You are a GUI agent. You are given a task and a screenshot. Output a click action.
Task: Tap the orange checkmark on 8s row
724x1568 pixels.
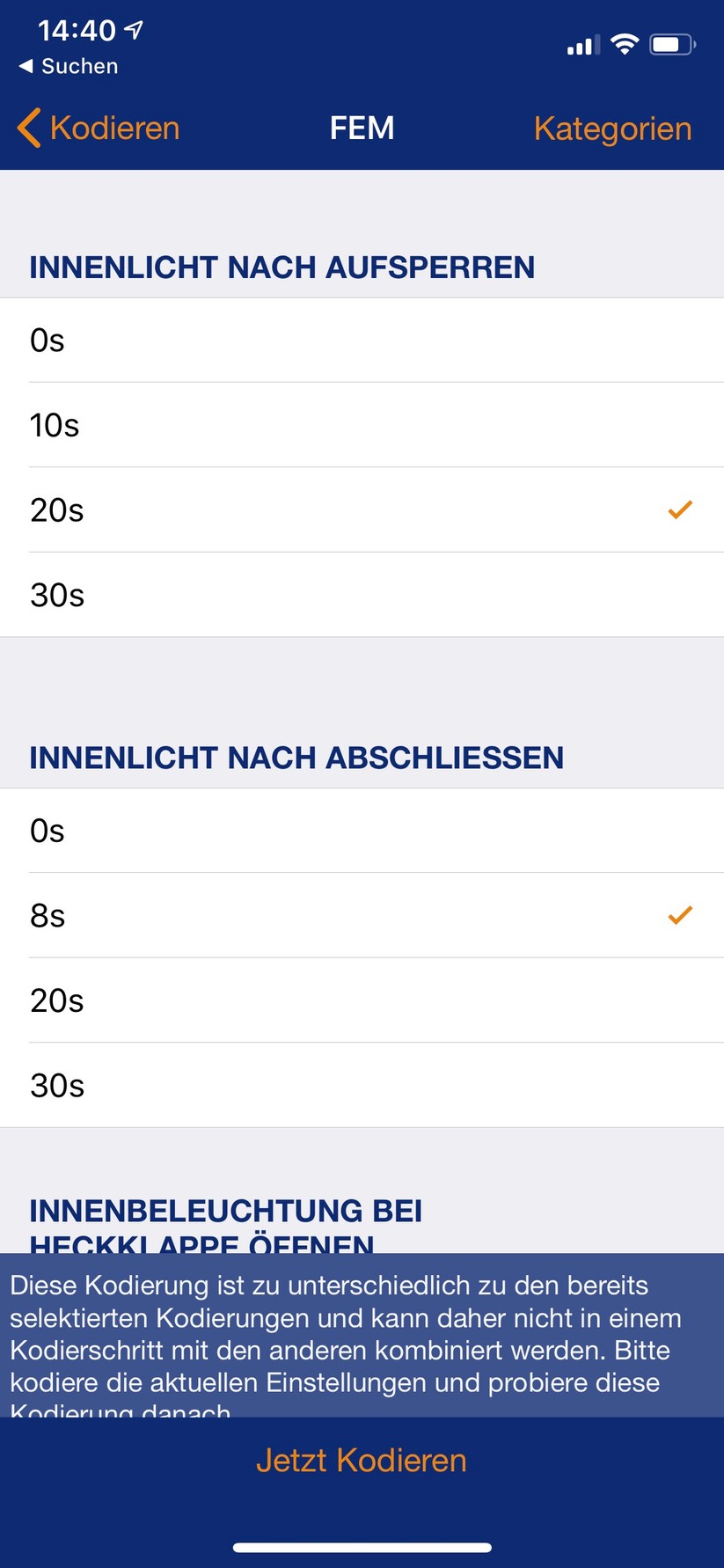(680, 915)
